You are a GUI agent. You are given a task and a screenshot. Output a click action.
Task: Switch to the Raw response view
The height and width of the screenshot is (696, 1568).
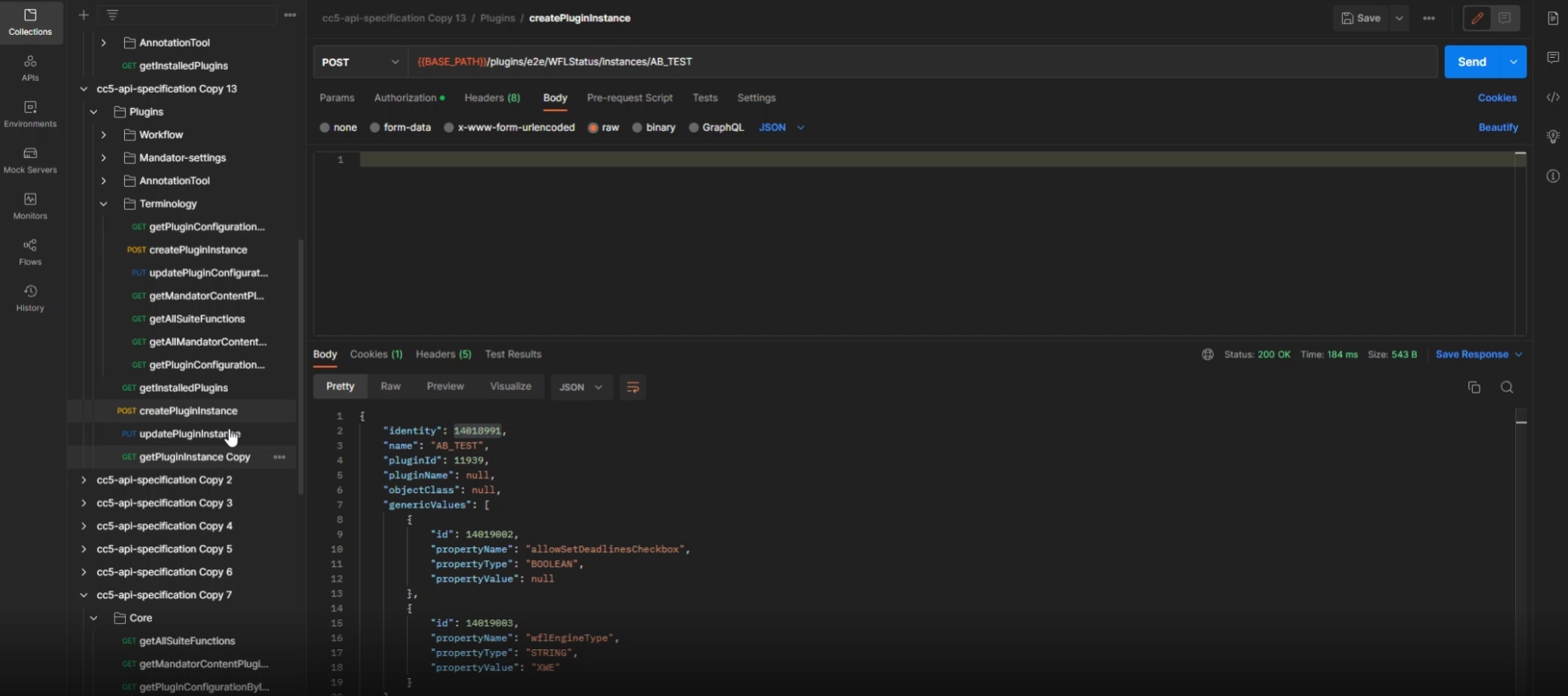[390, 387]
